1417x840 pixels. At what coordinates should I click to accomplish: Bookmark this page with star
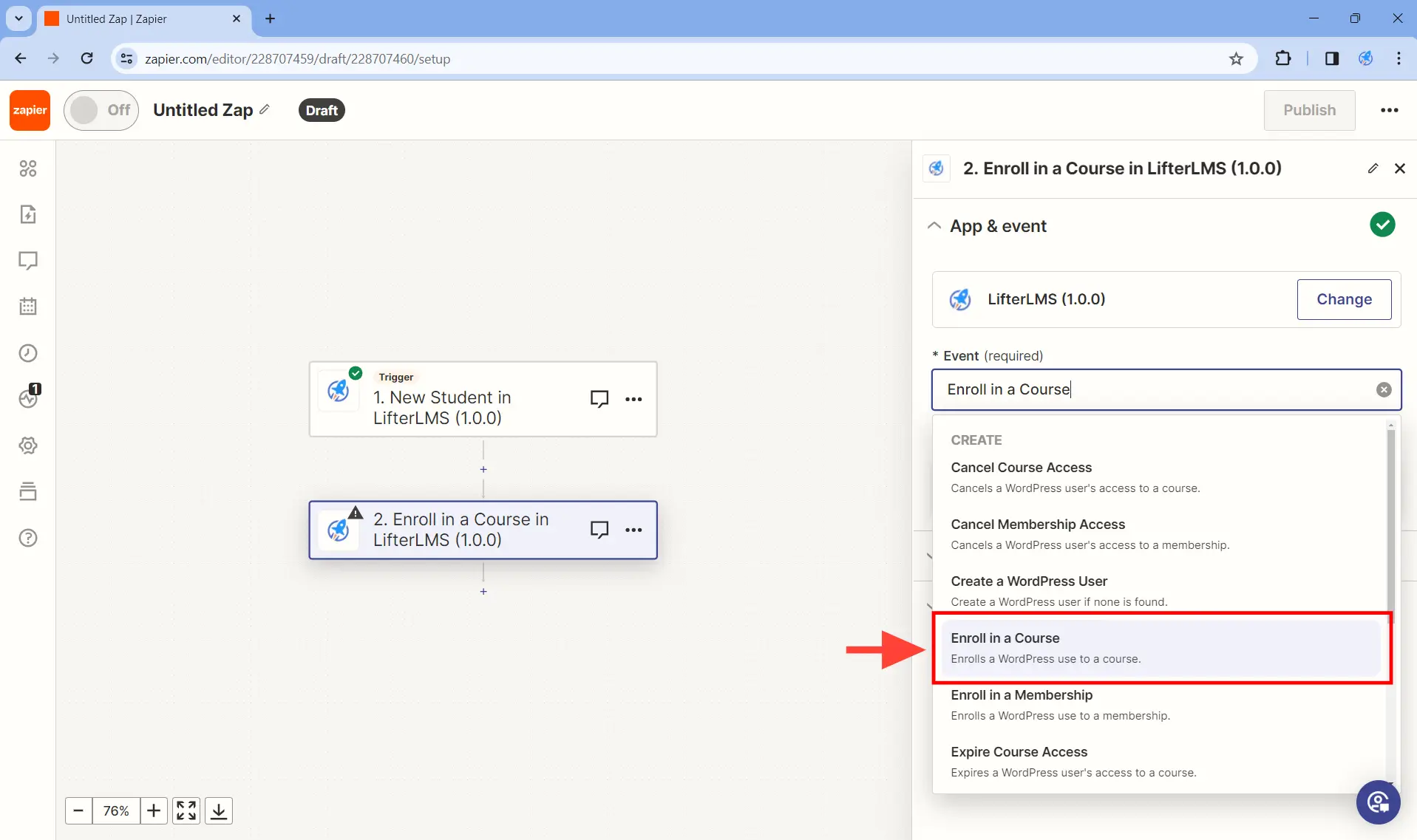(1236, 58)
